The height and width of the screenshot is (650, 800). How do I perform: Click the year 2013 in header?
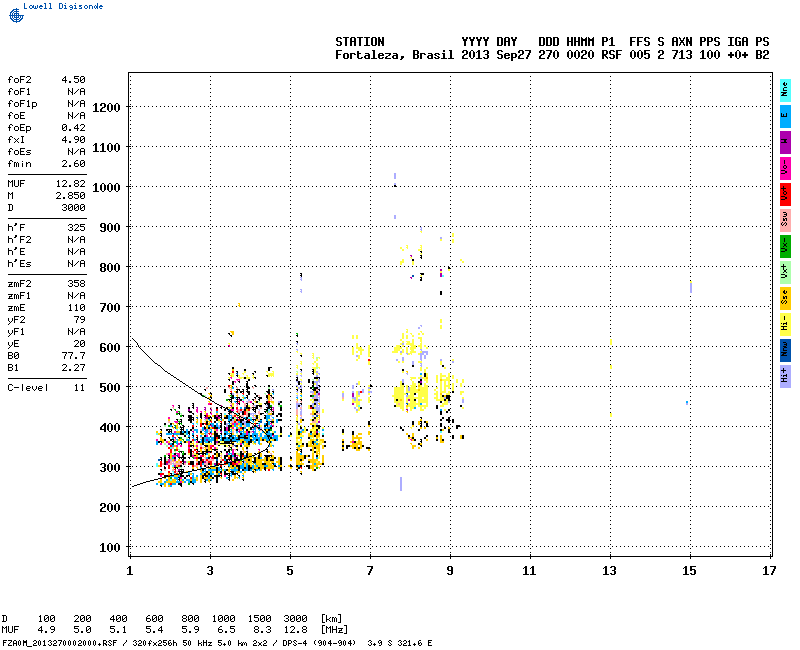pos(475,55)
